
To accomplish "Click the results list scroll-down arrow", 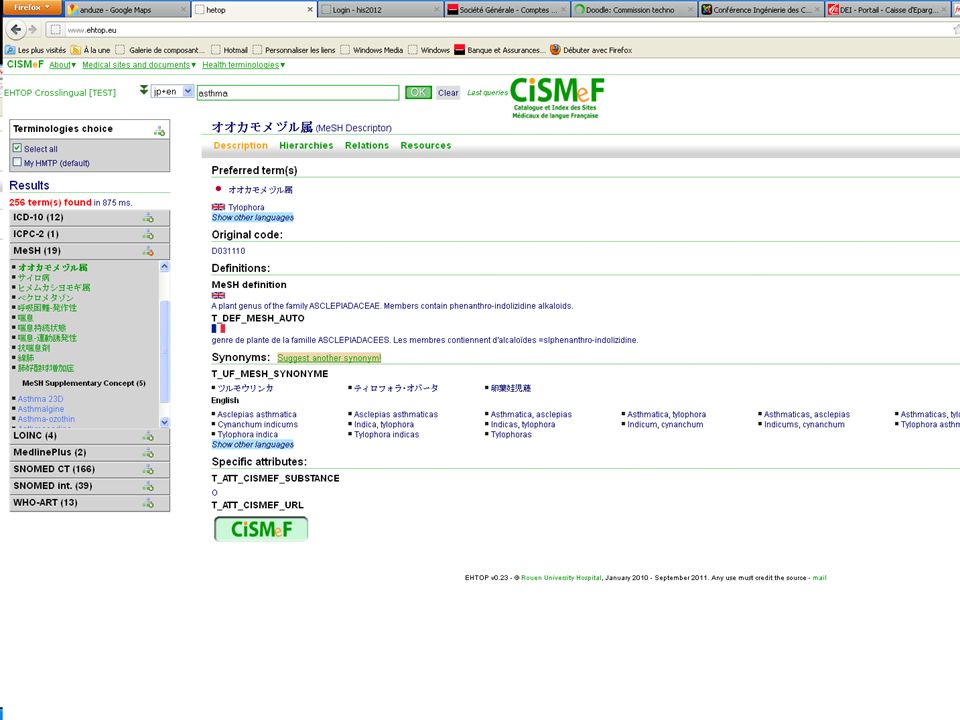I will point(164,422).
